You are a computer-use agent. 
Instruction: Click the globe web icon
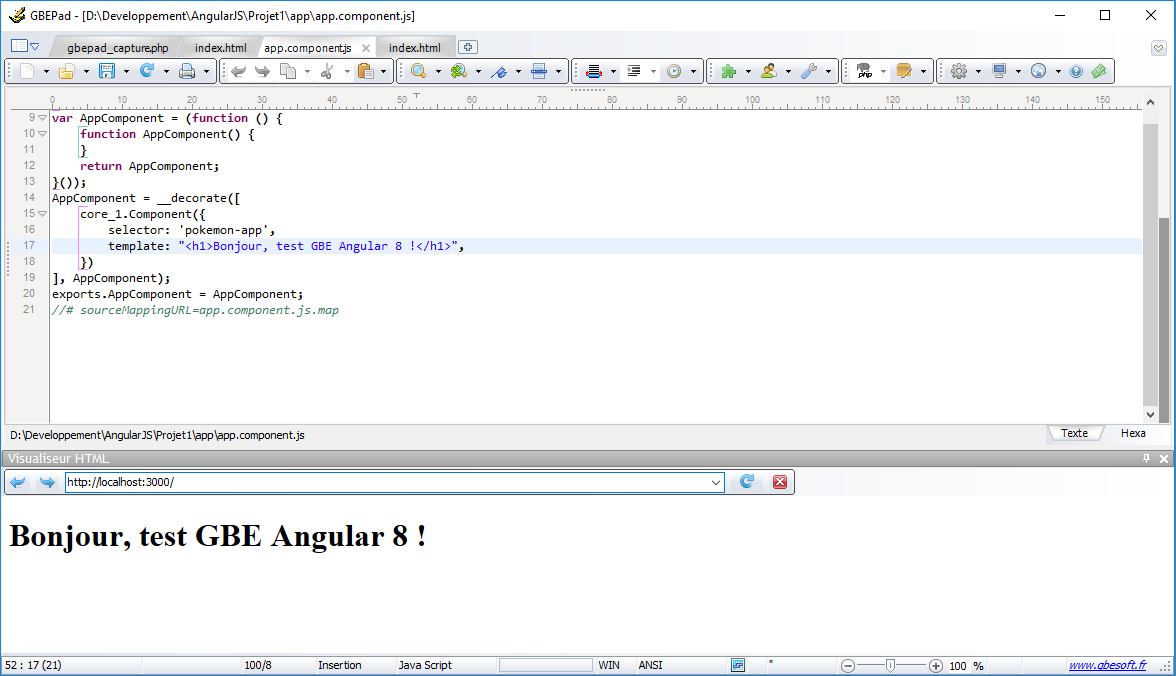tap(1039, 71)
